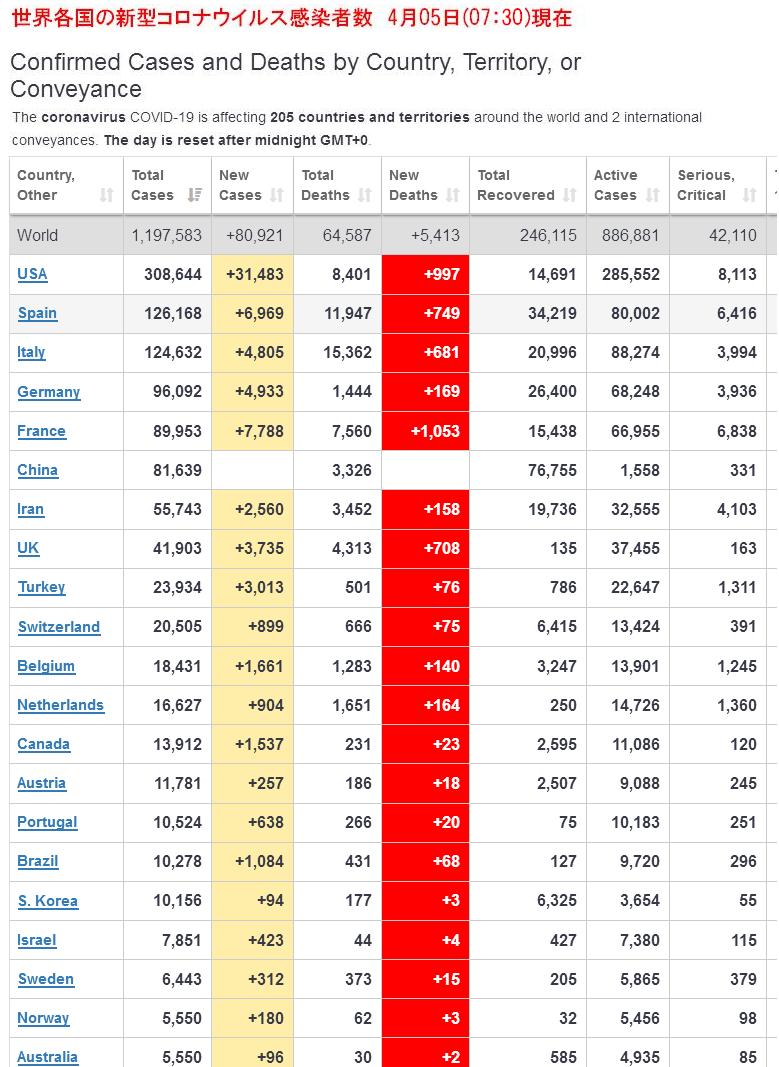779x1067 pixels.
Task: Visit the Brazil country page link
Action: [x=38, y=861]
